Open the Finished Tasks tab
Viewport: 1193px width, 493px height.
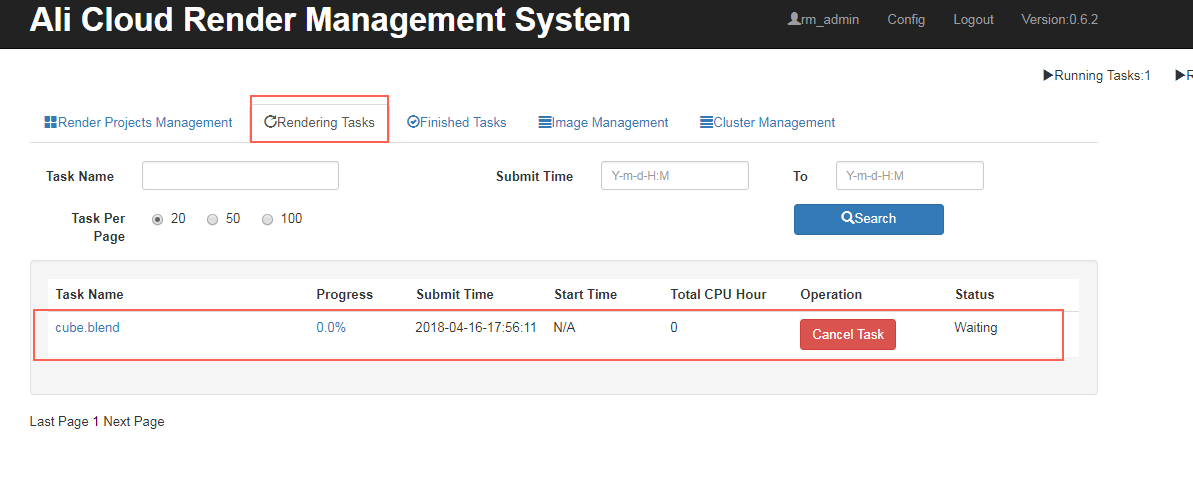point(457,122)
